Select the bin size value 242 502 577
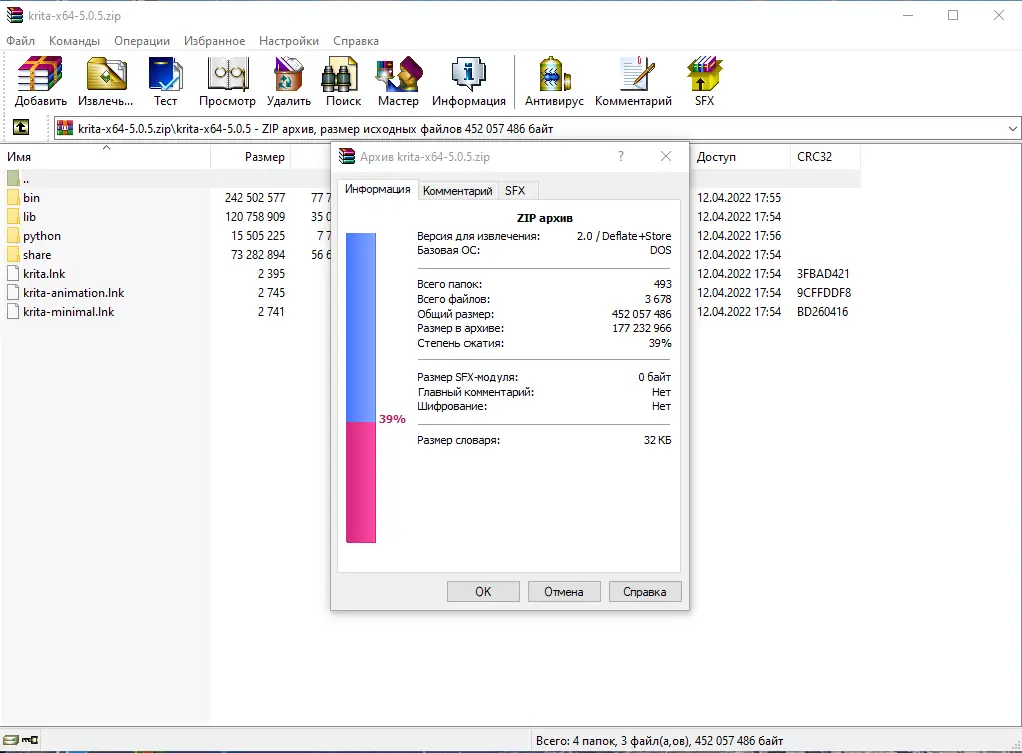1022x753 pixels. (x=255, y=198)
